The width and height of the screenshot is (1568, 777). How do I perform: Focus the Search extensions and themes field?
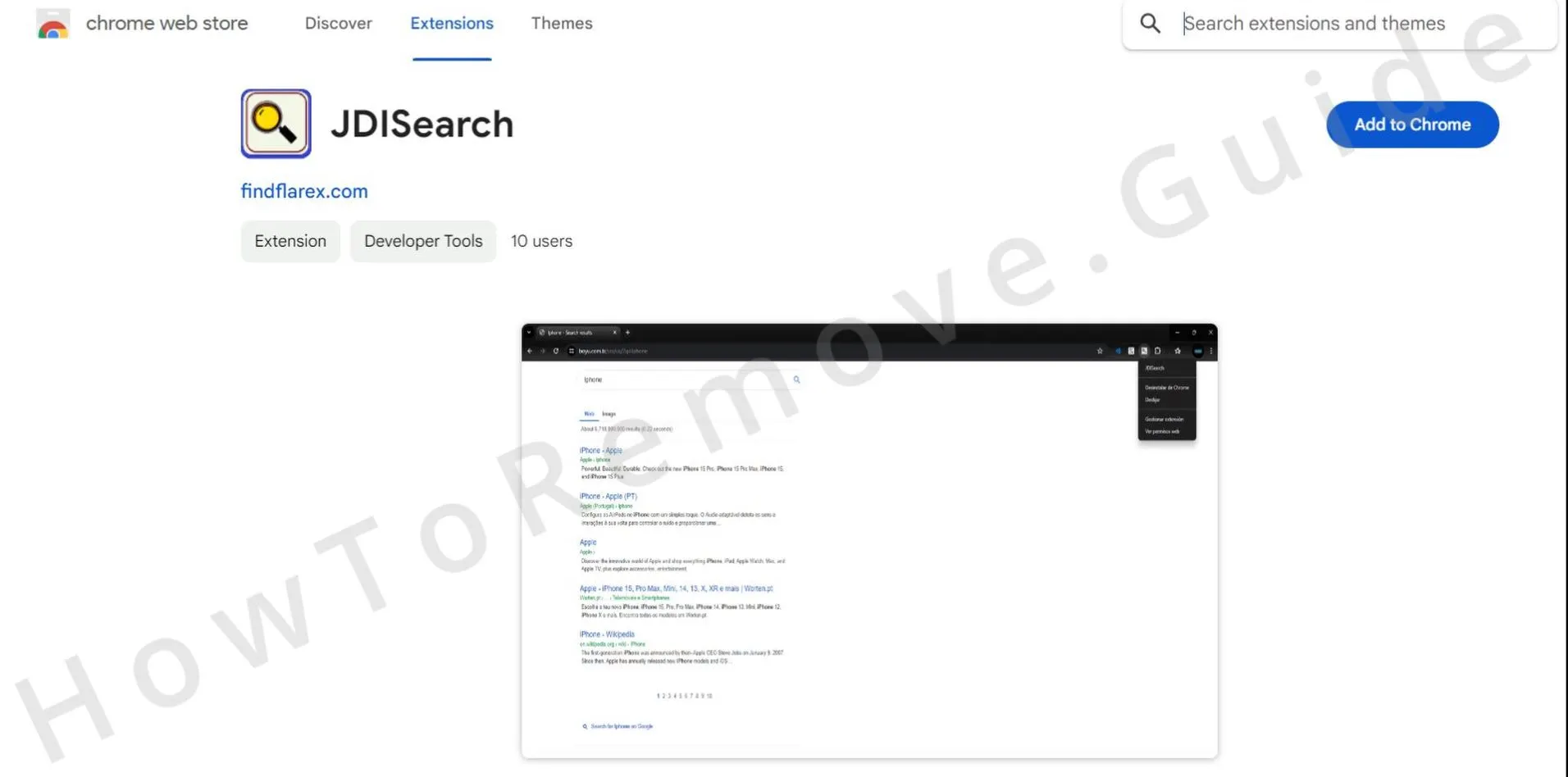click(x=1340, y=23)
